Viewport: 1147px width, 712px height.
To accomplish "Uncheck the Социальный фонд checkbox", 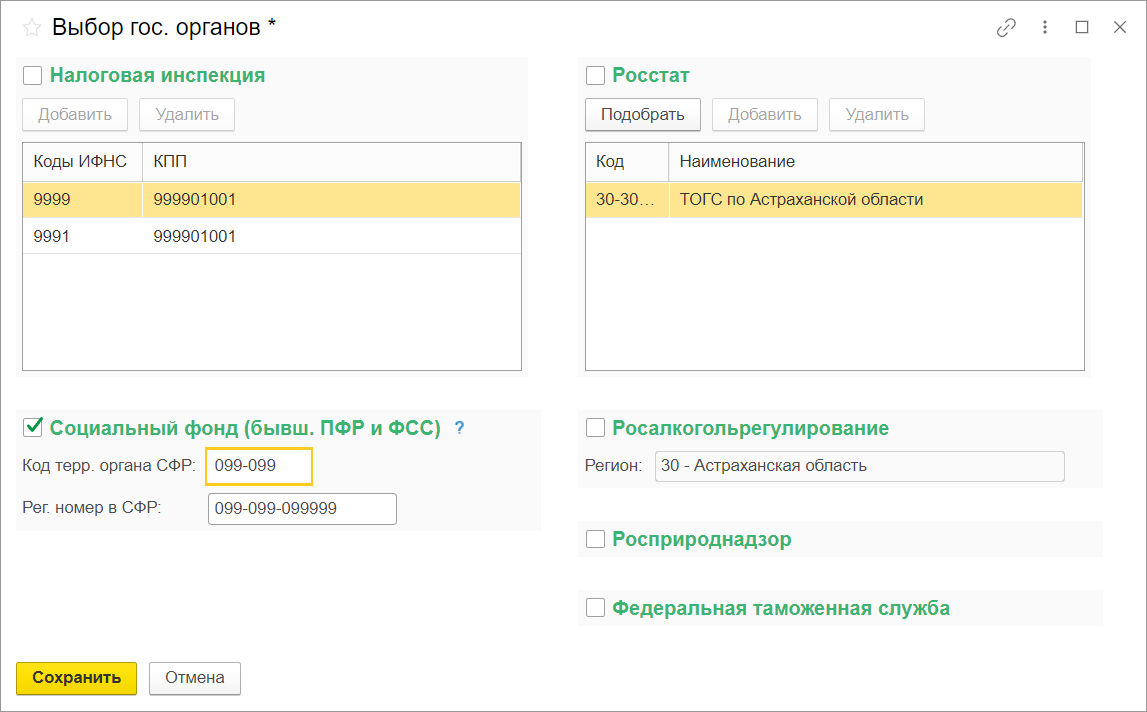I will (x=33, y=428).
